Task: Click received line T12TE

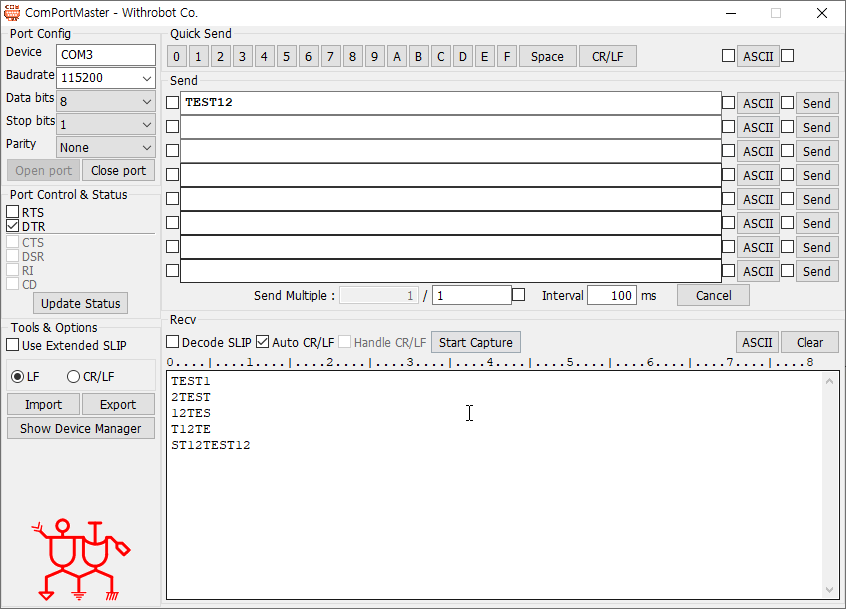Action: point(191,429)
